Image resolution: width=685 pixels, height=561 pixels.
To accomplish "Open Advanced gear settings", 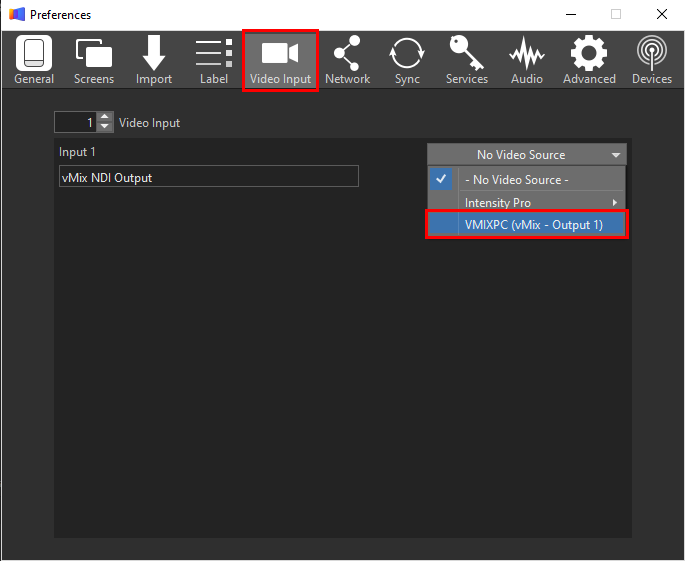I will pos(589,60).
